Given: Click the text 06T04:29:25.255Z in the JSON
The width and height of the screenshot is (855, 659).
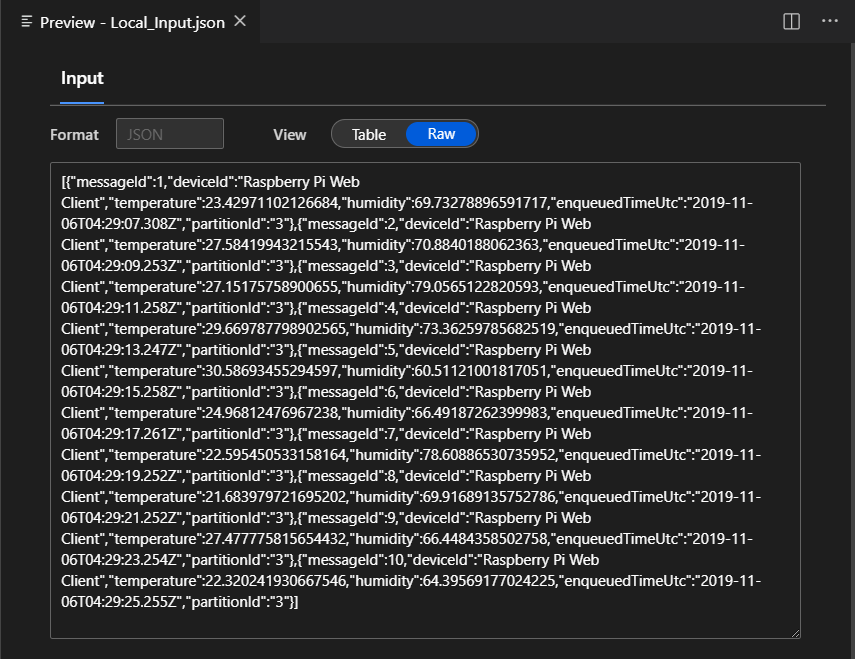Looking at the screenshot, I should 119,602.
